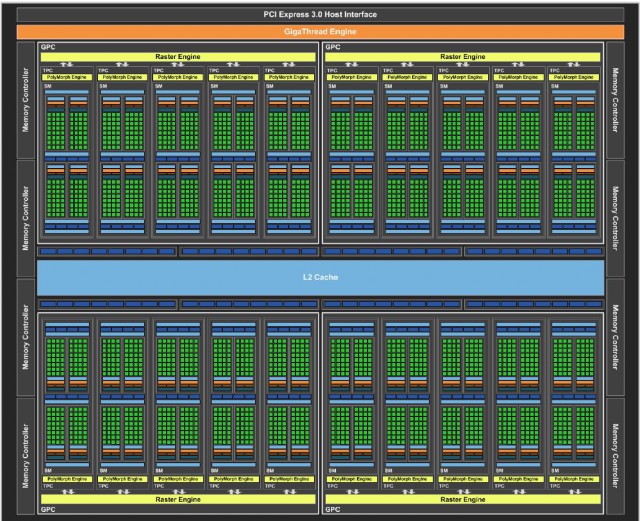Image resolution: width=640 pixels, height=521 pixels.
Task: Select the second Memory Controller from the top on the left side
Action: tap(26, 218)
